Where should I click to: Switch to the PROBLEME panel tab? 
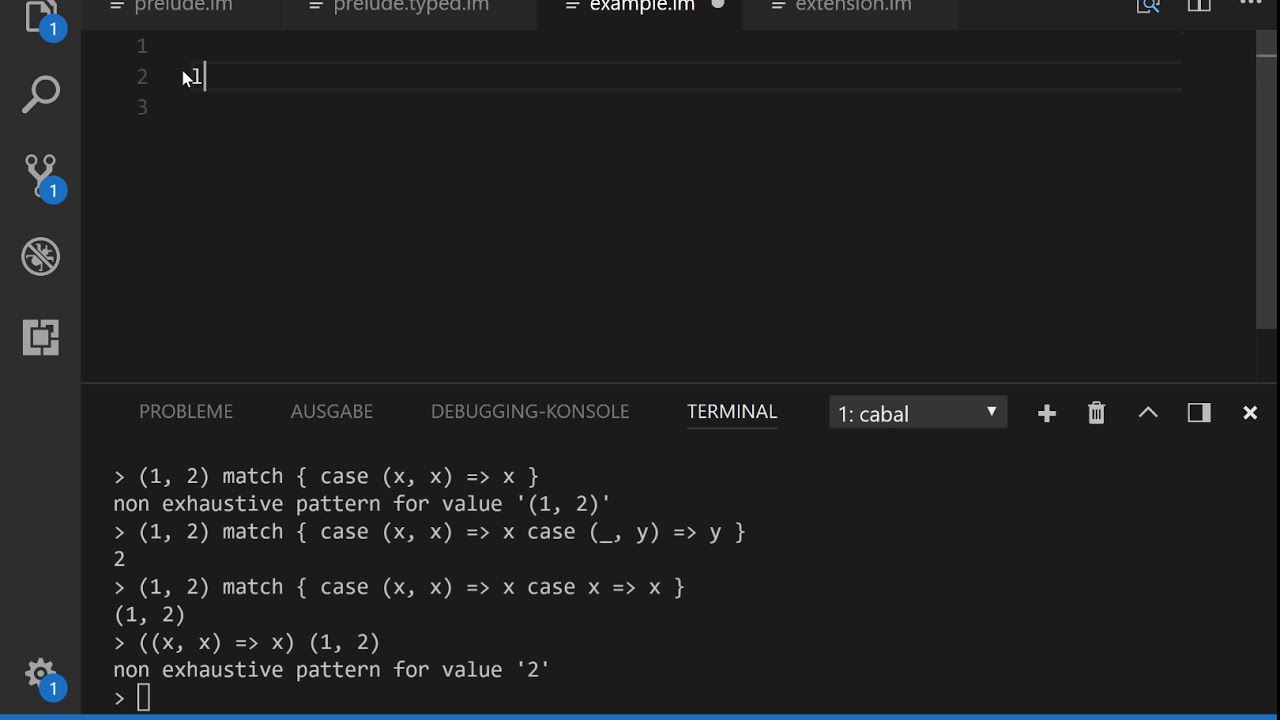coord(186,412)
